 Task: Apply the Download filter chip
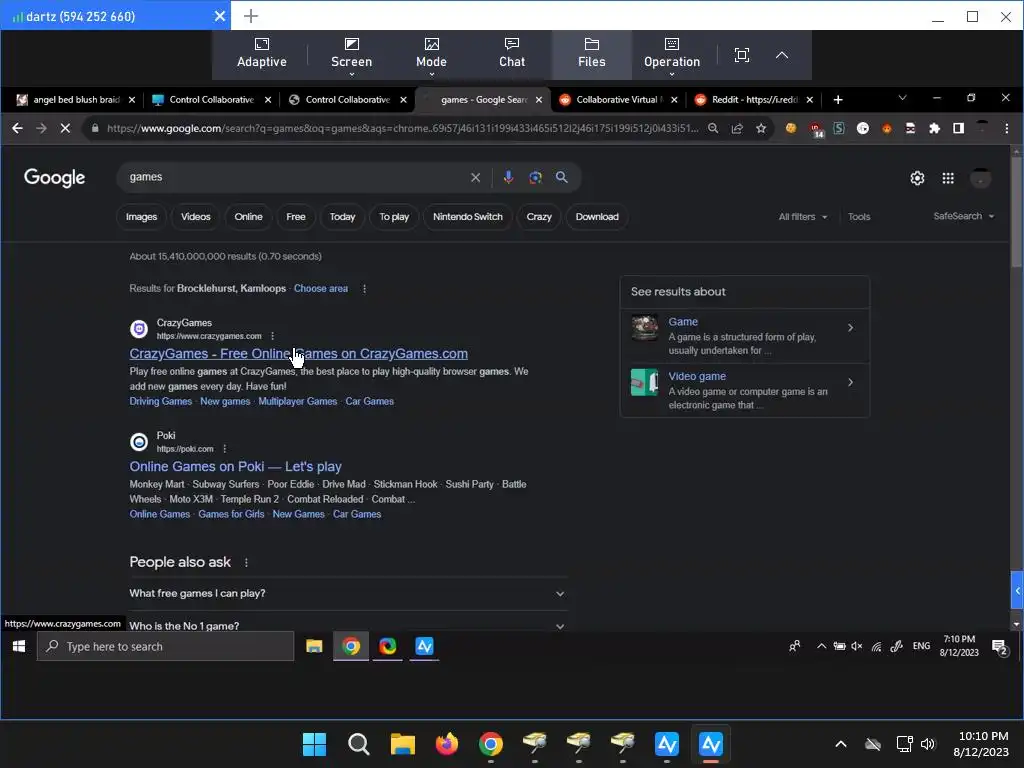597,217
